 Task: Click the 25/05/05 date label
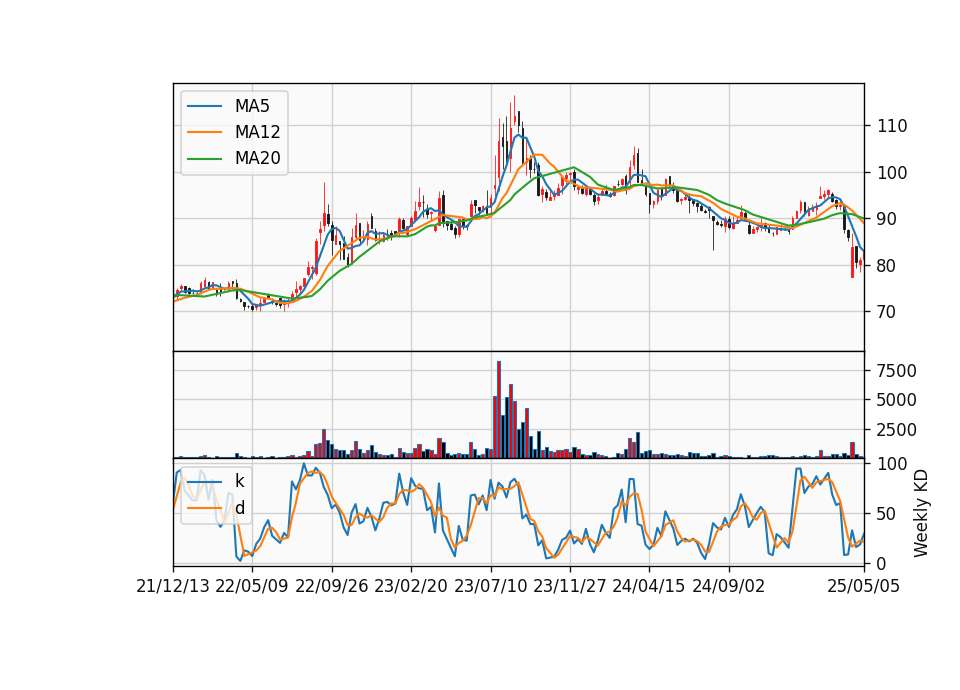tap(864, 586)
